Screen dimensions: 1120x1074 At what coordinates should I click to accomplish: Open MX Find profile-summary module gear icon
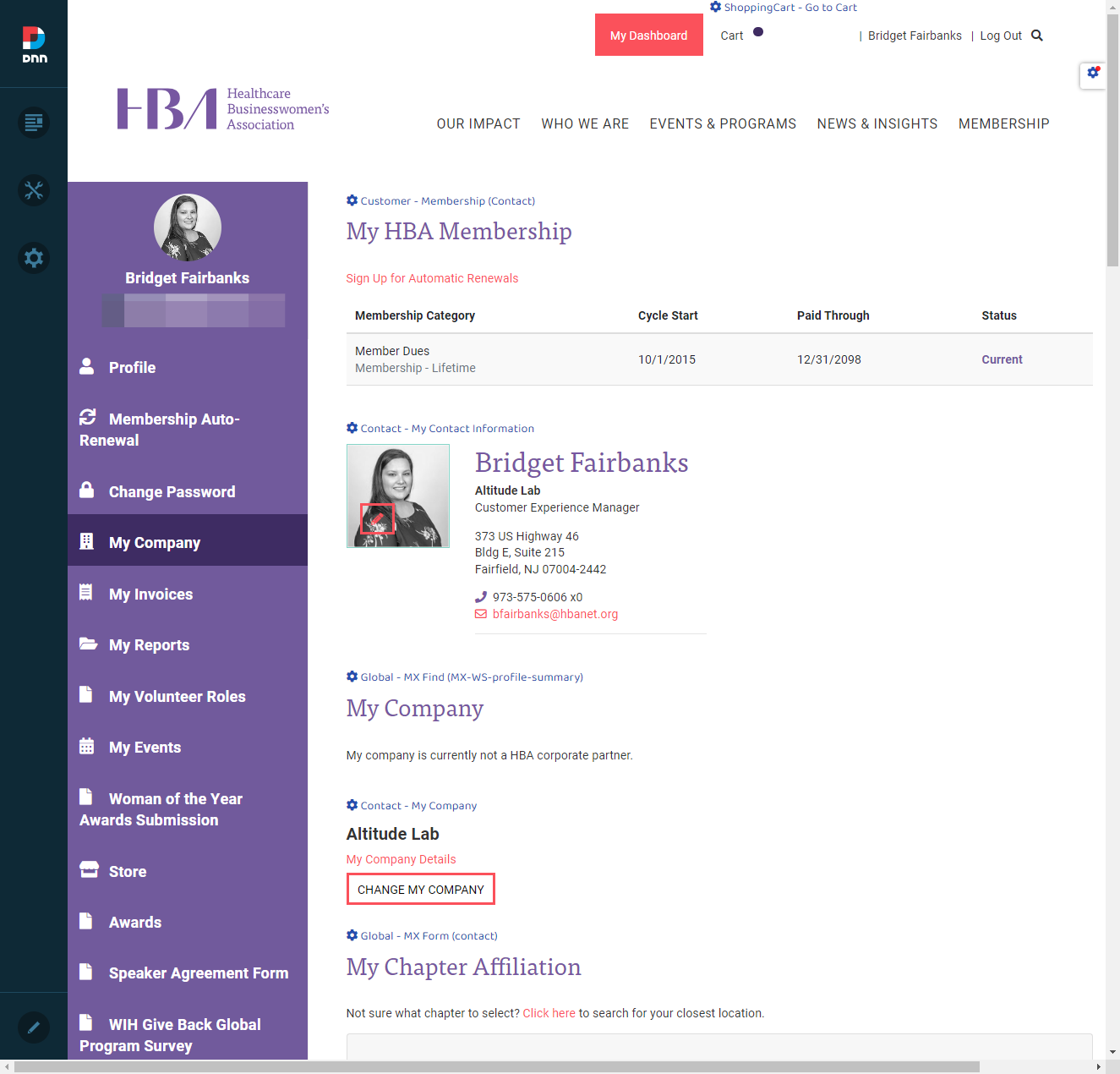(x=352, y=677)
